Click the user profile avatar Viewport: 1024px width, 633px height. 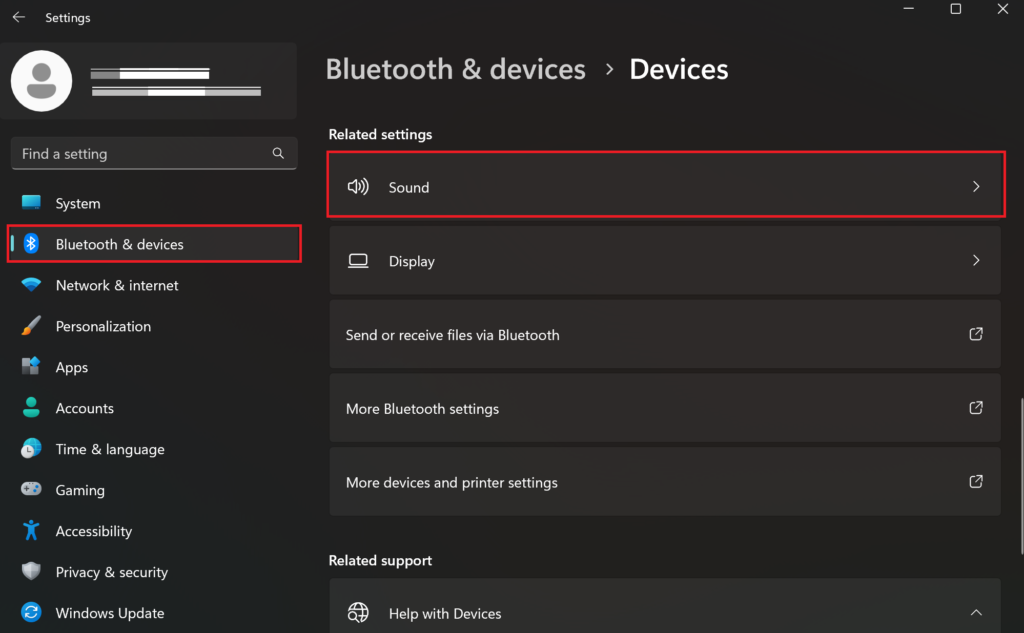(41, 81)
